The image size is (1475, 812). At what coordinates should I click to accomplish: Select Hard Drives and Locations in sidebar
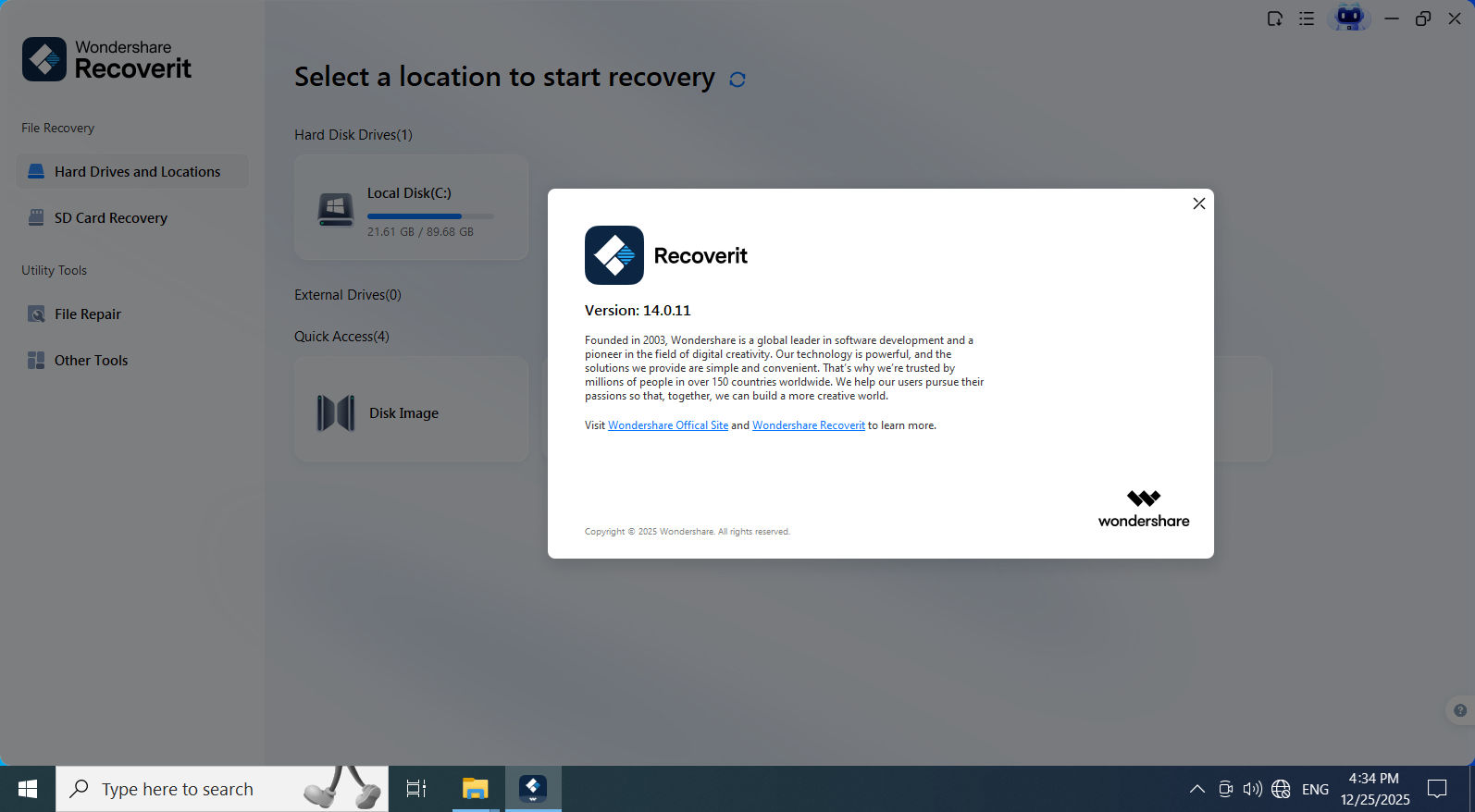[x=132, y=172]
